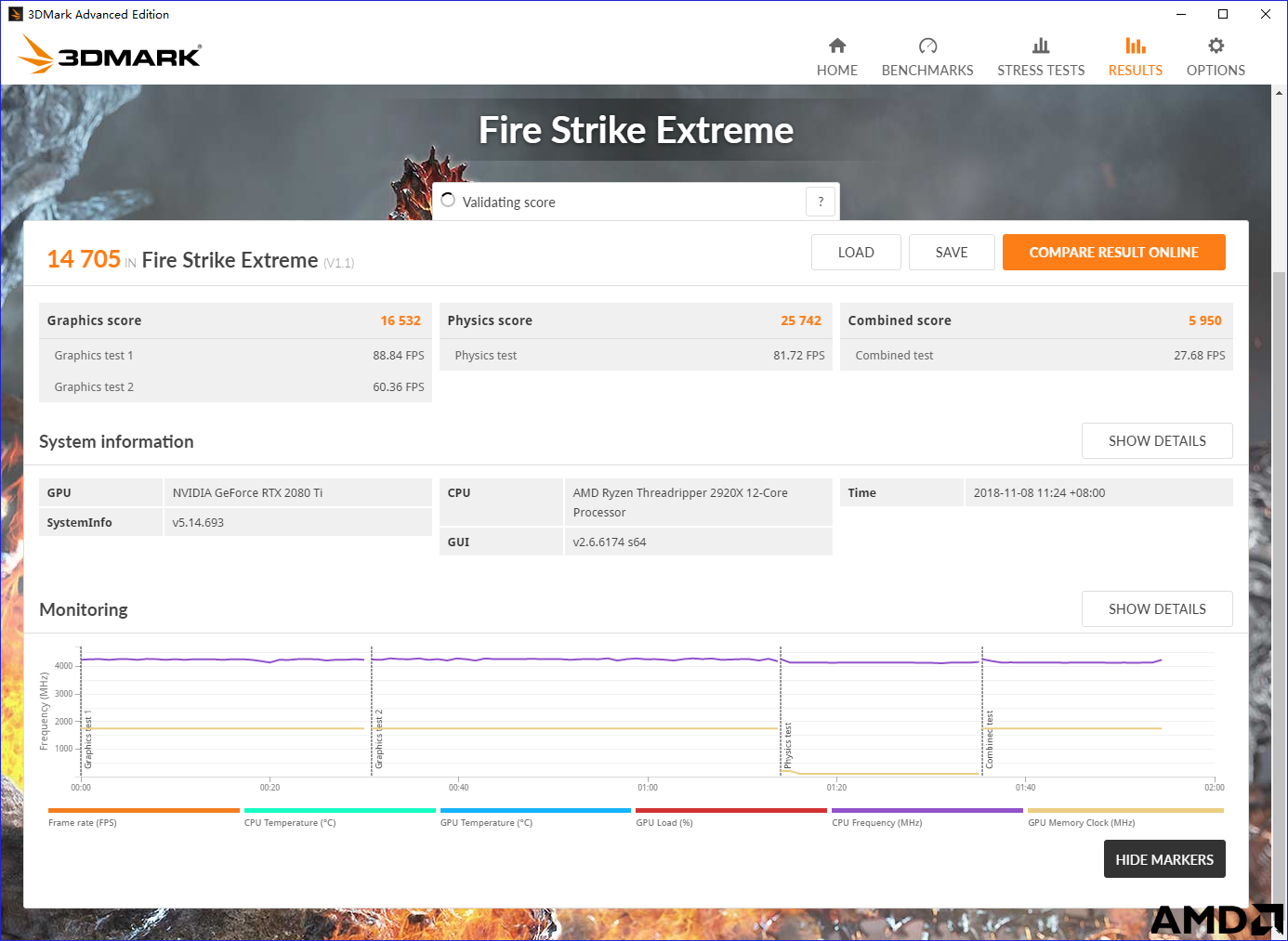The width and height of the screenshot is (1288, 941).
Task: Click the Physics score value 25 742
Action: click(x=801, y=320)
